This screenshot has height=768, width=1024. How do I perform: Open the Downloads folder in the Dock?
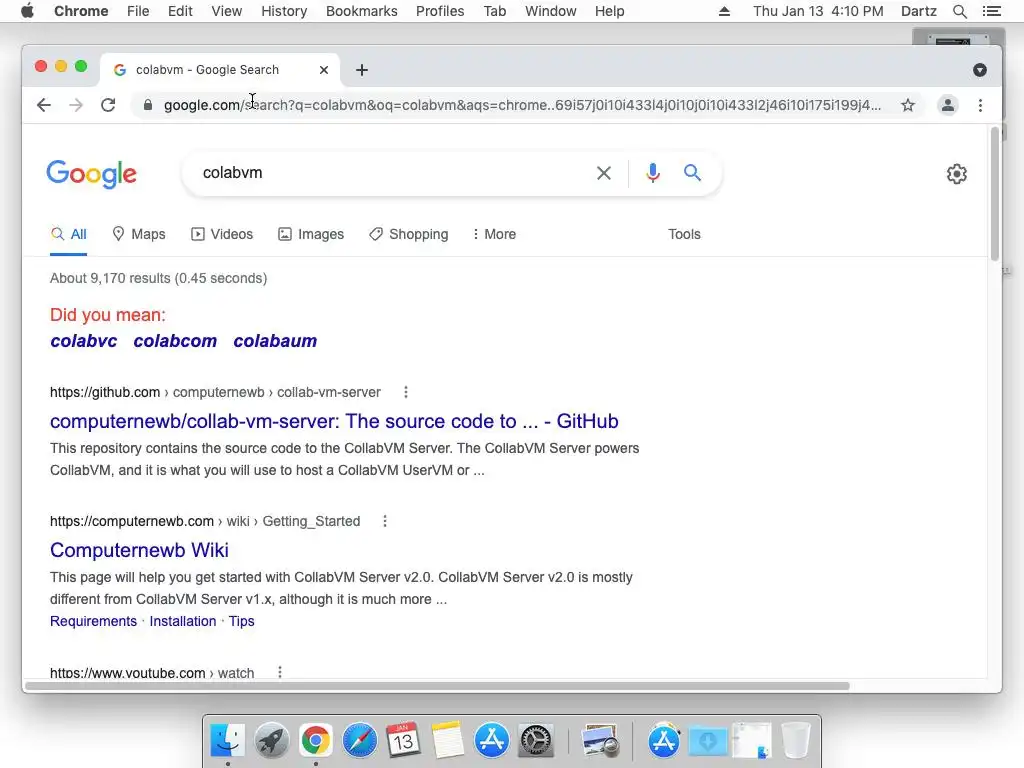pos(708,741)
